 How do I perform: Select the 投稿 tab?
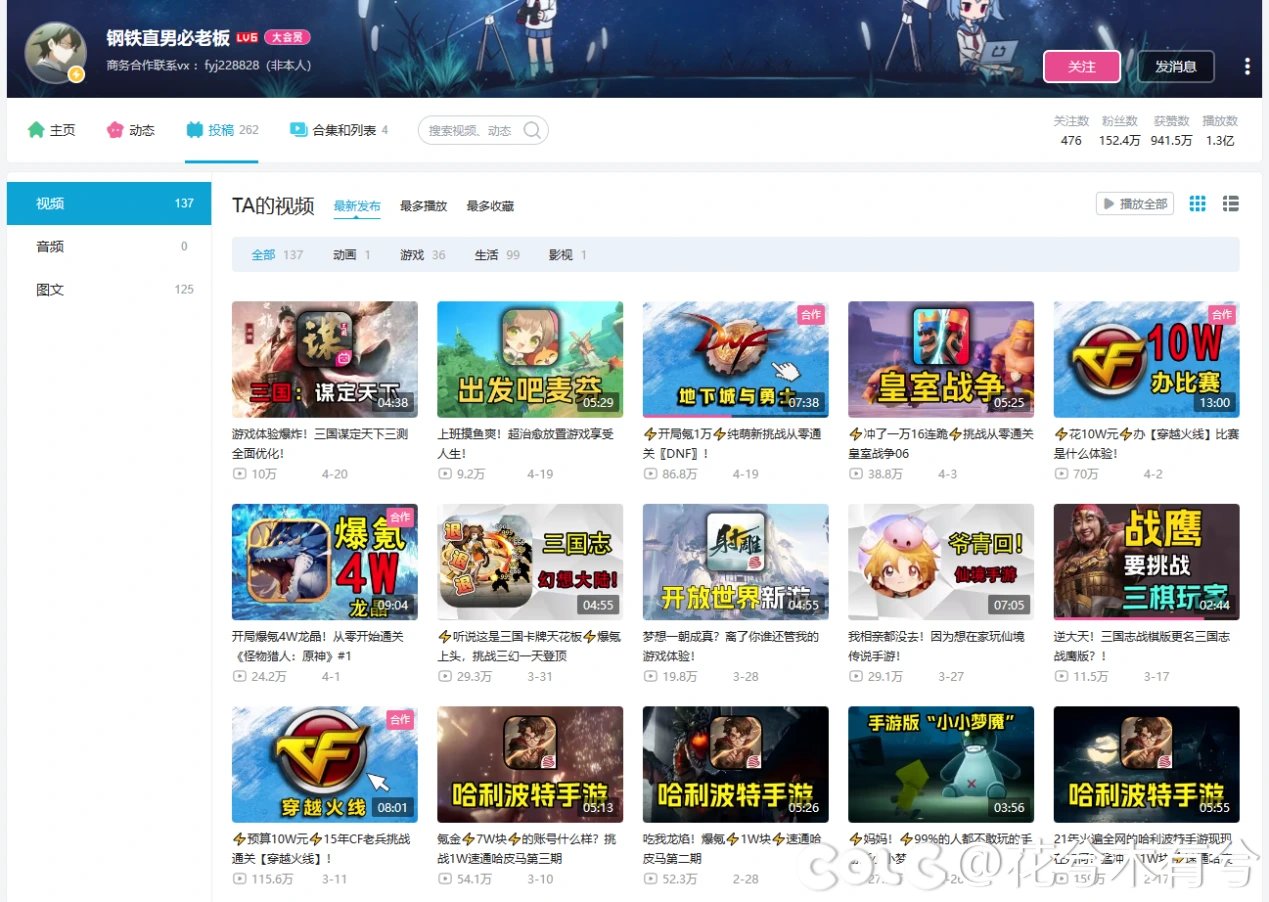point(222,130)
